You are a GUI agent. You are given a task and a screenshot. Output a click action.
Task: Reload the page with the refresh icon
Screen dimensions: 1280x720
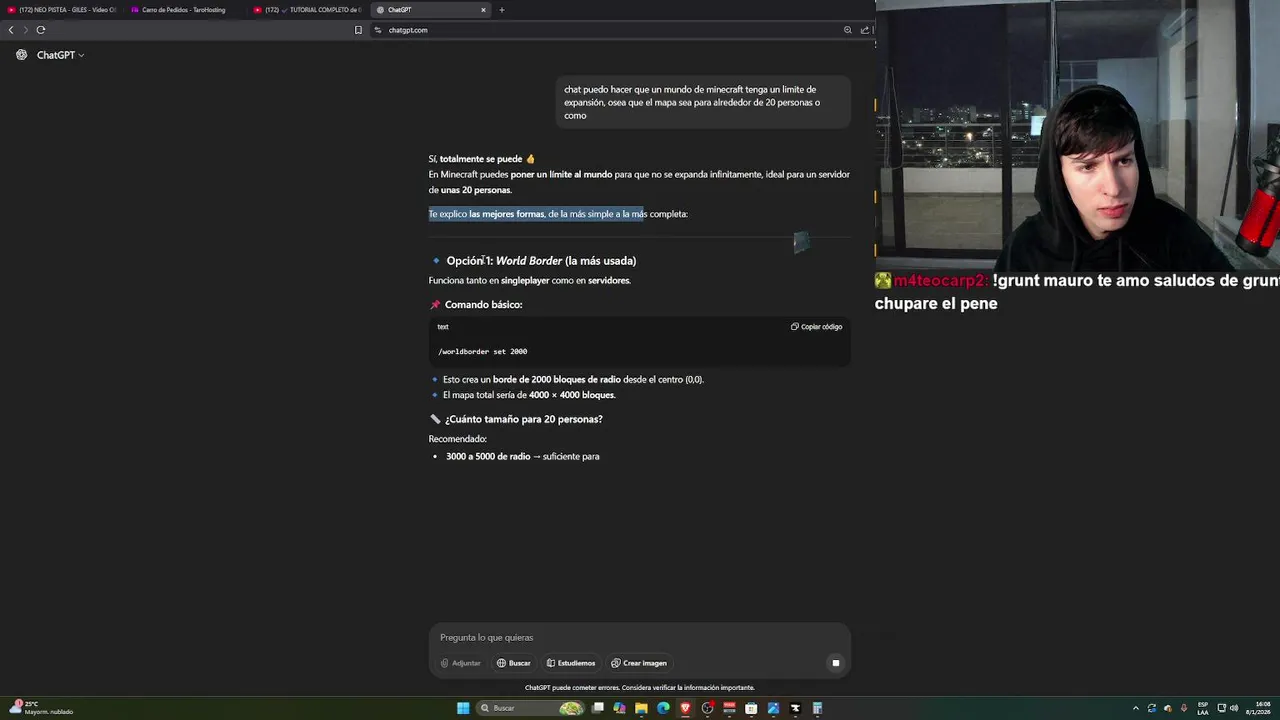click(x=41, y=30)
